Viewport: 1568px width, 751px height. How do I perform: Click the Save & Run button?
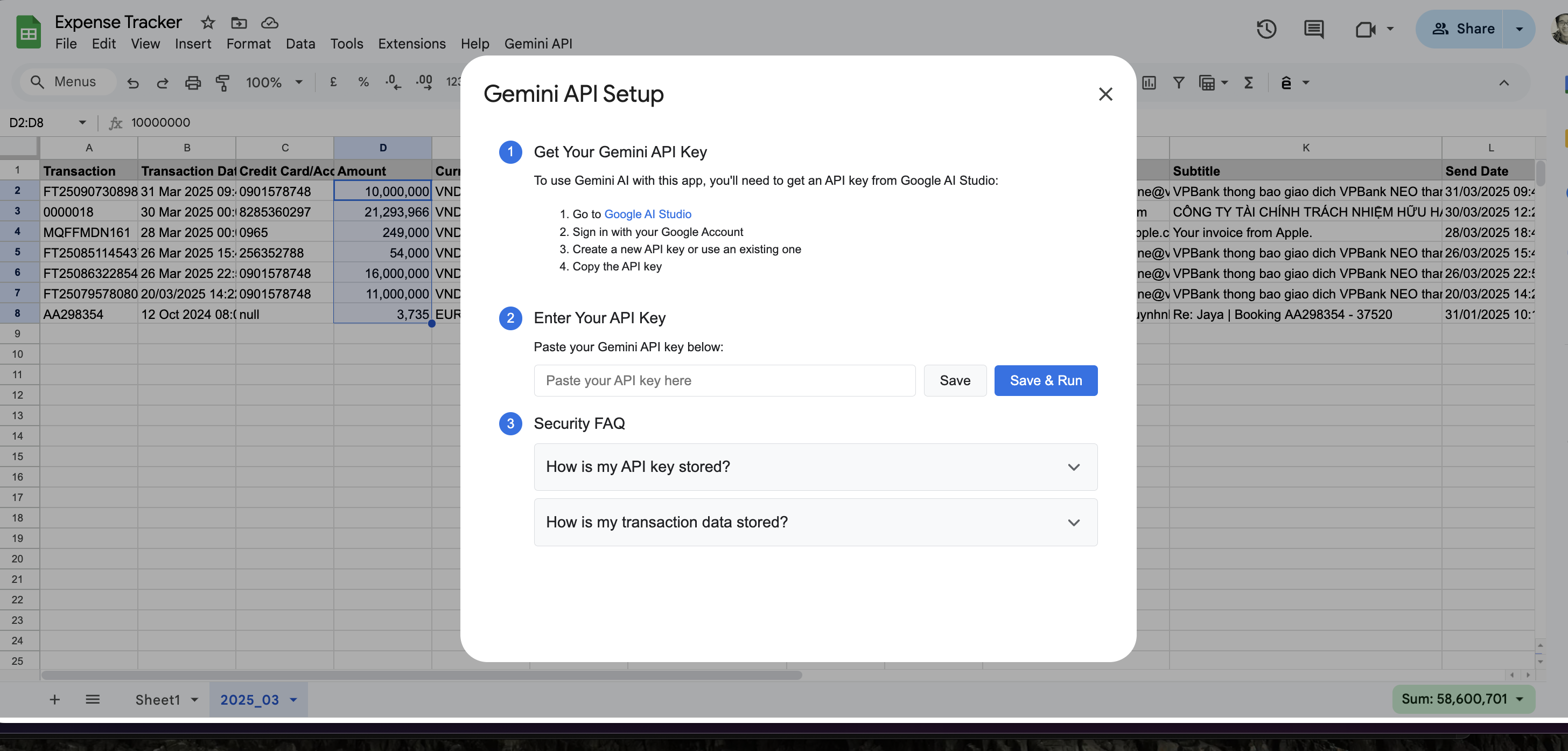(x=1046, y=381)
